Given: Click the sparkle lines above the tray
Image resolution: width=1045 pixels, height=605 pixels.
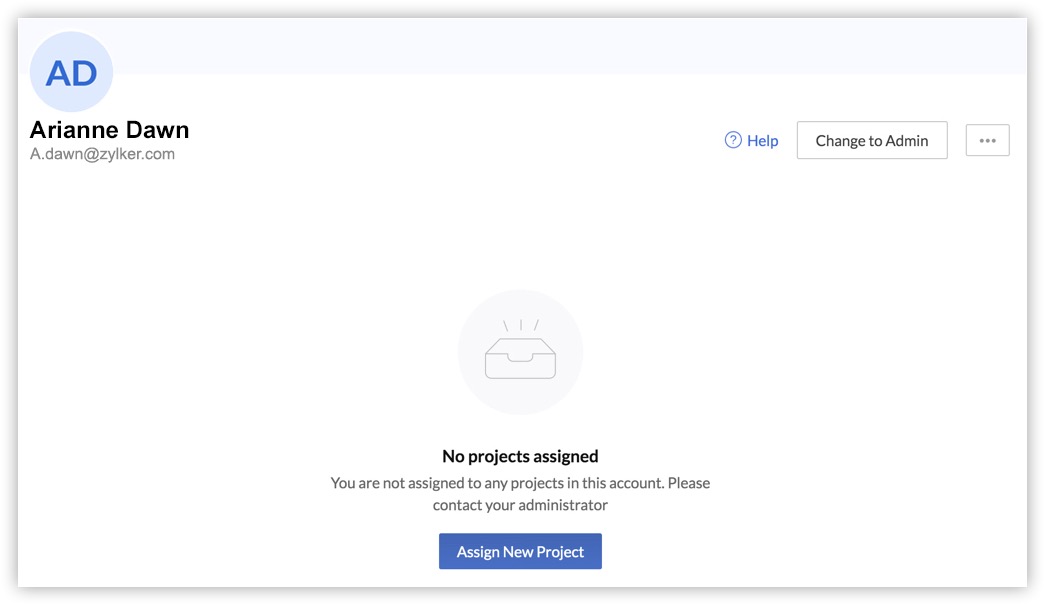Looking at the screenshot, I should click(x=521, y=325).
